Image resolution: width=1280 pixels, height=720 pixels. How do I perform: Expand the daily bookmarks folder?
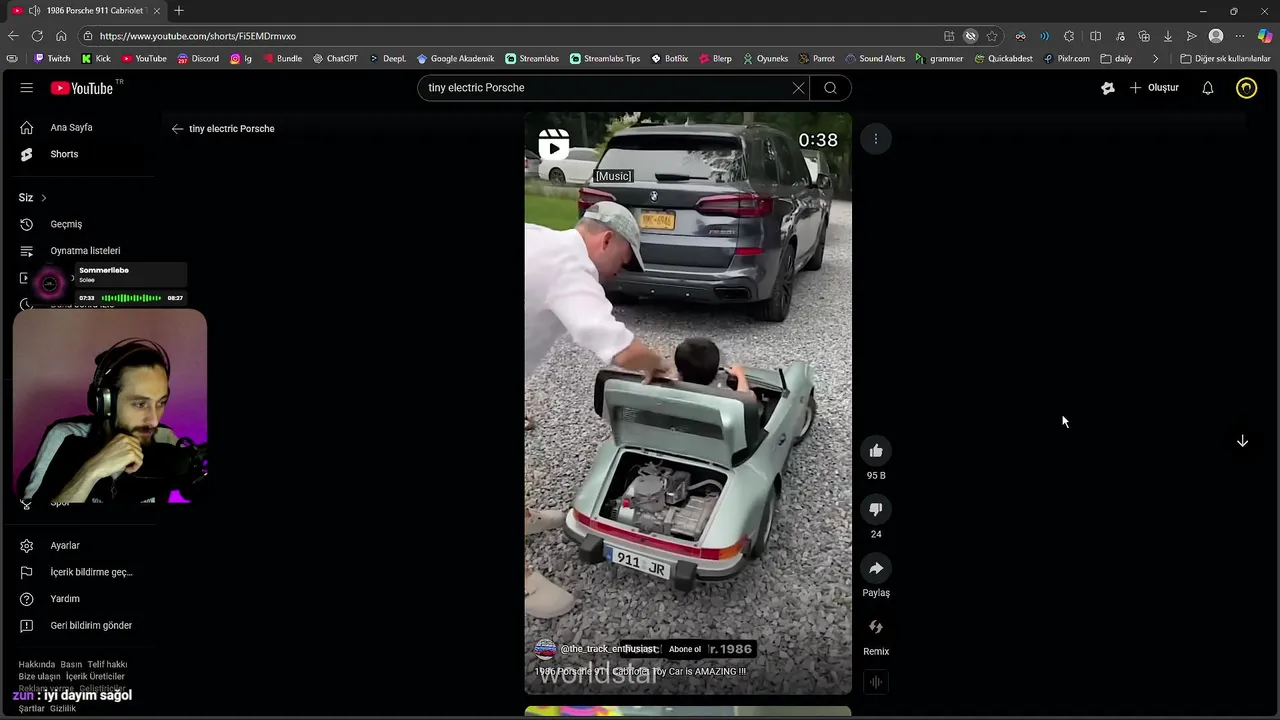(1116, 59)
